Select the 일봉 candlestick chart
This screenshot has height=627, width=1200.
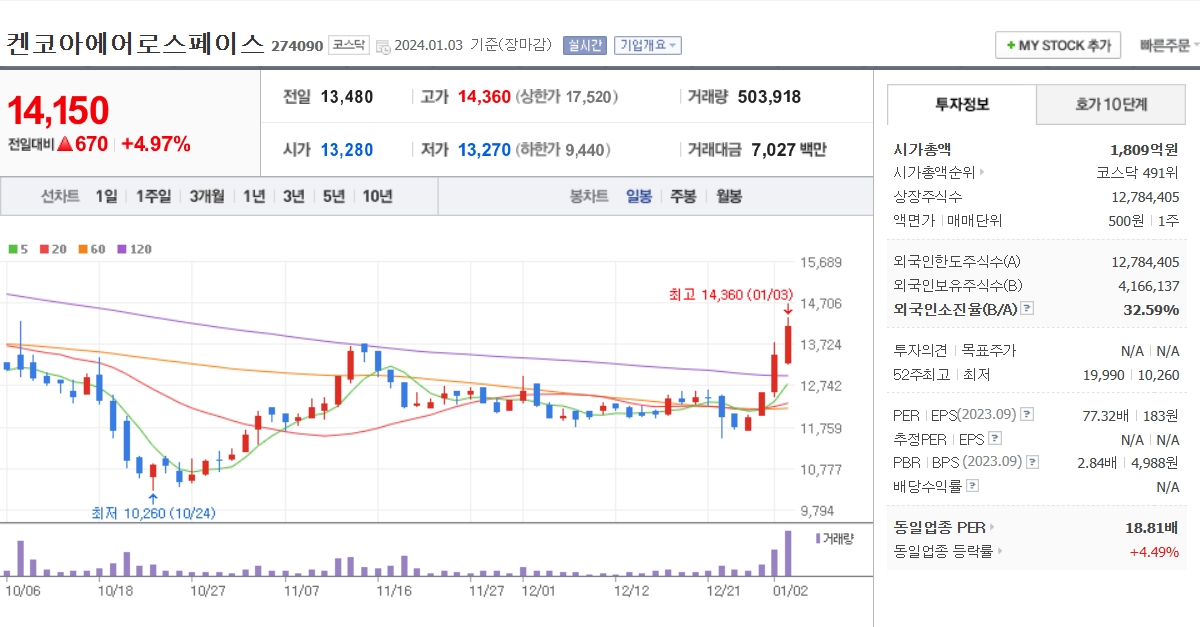tap(639, 196)
